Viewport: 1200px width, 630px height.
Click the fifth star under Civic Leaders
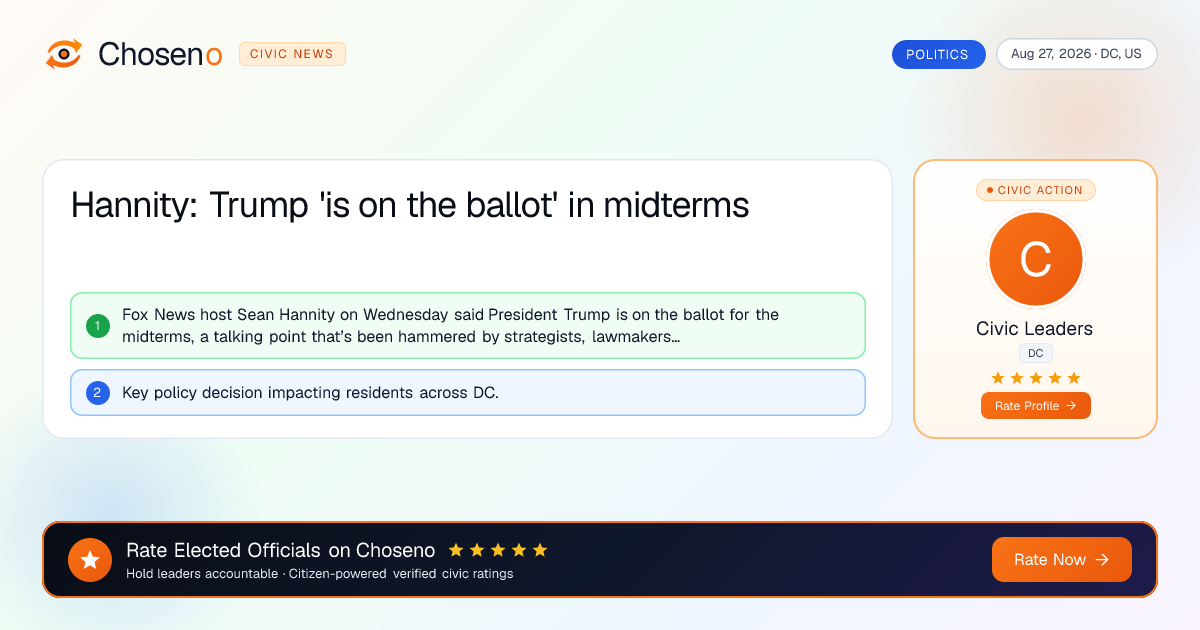click(1074, 378)
